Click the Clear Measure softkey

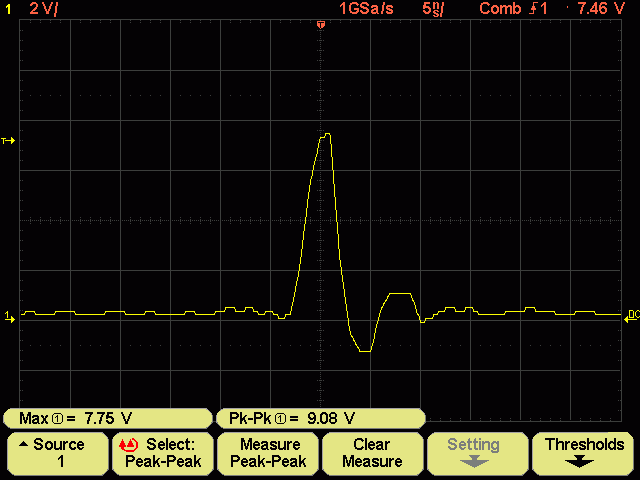coord(372,453)
